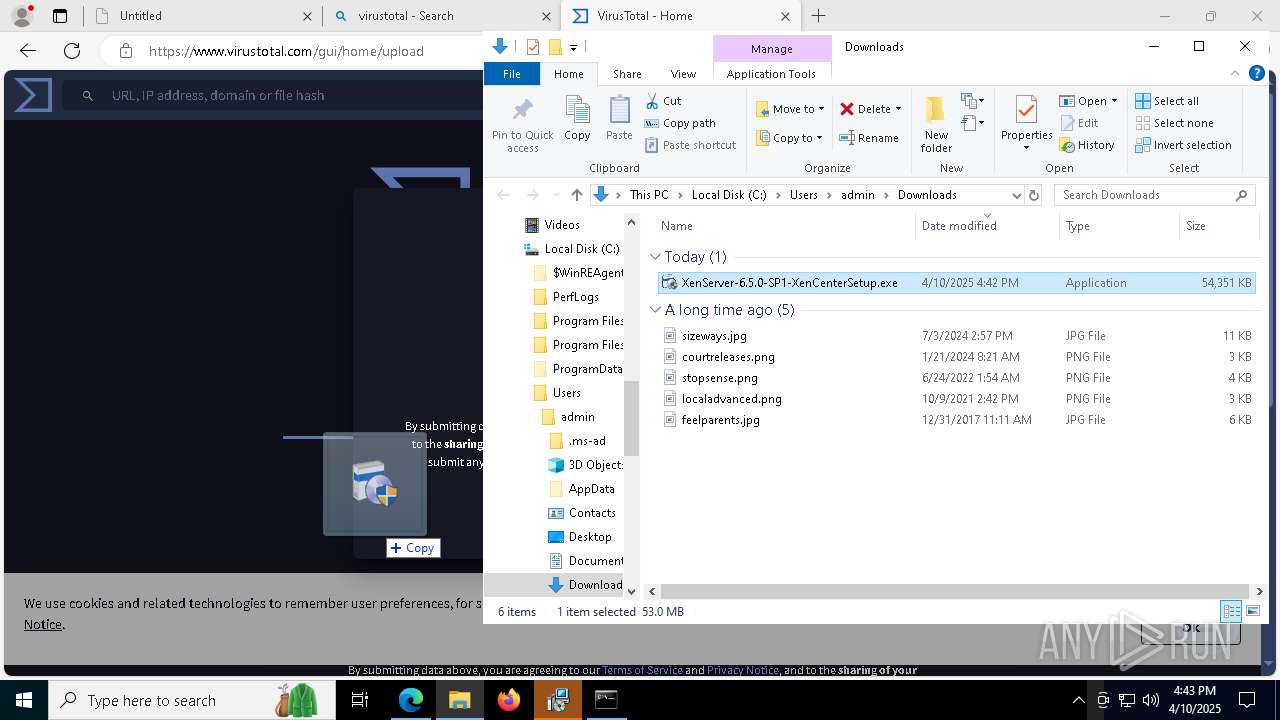1280x720 pixels.
Task: Open address bar history dropdown
Action: 1016,195
